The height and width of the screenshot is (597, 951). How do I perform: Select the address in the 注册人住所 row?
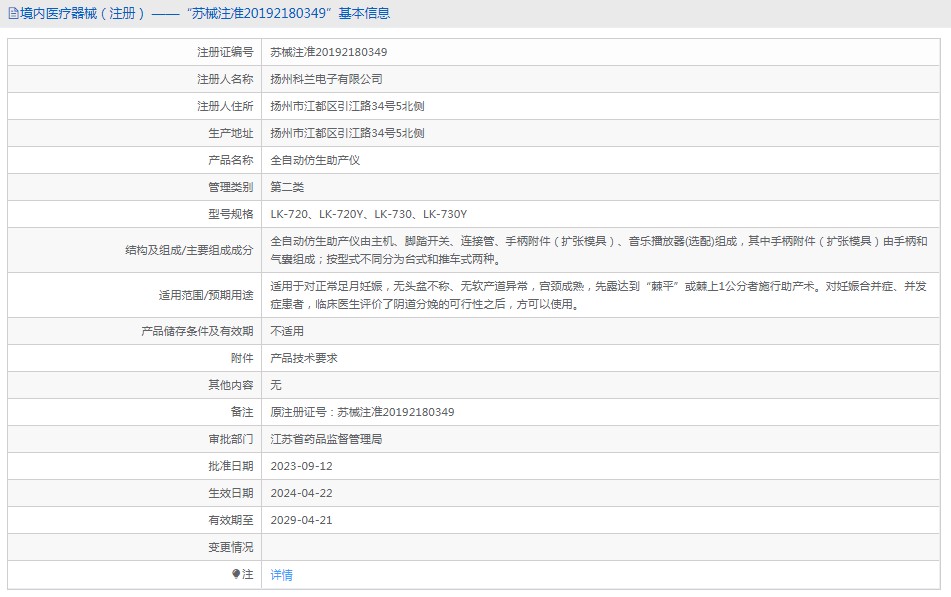[348, 106]
